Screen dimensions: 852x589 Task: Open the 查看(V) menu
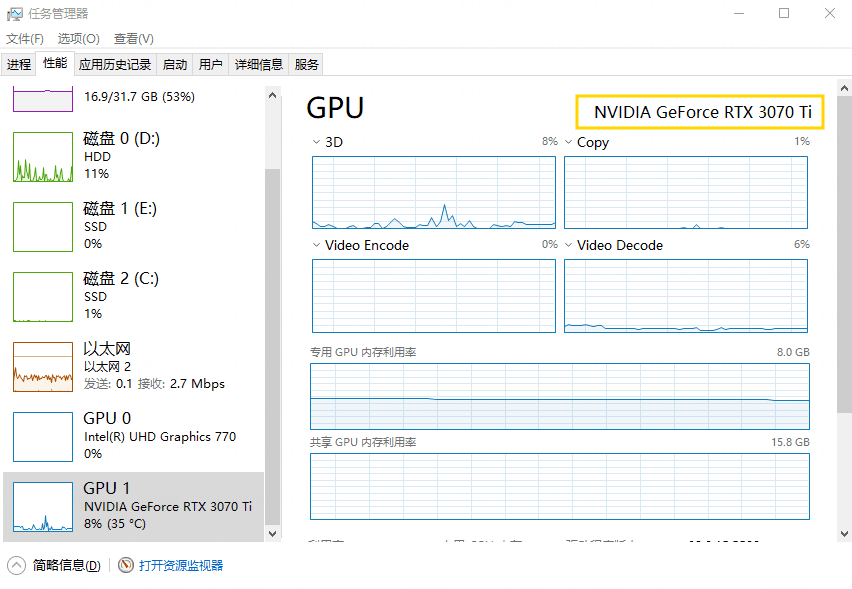[x=133, y=39]
